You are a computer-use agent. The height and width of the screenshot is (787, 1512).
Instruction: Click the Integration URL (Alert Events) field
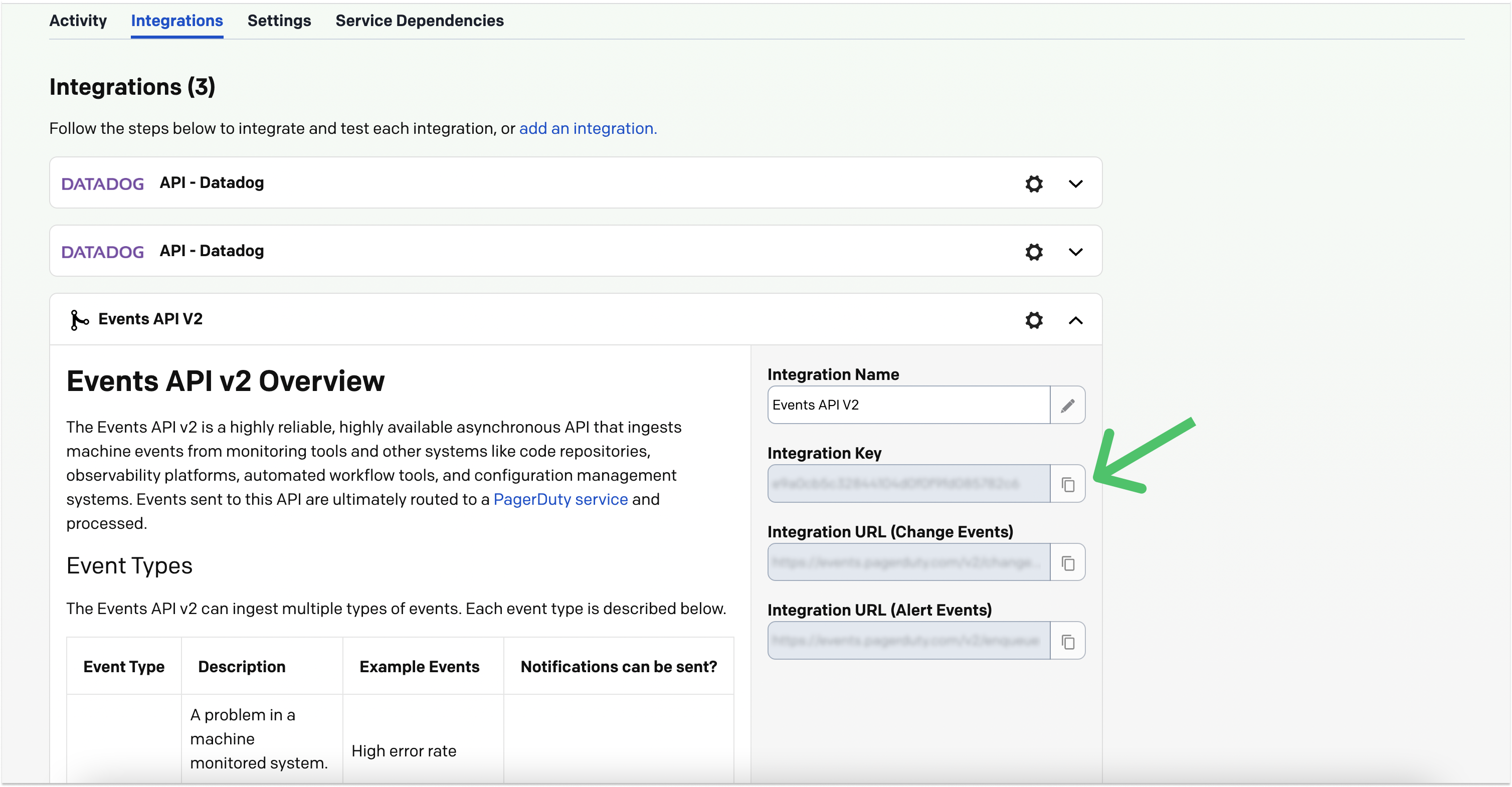point(908,641)
